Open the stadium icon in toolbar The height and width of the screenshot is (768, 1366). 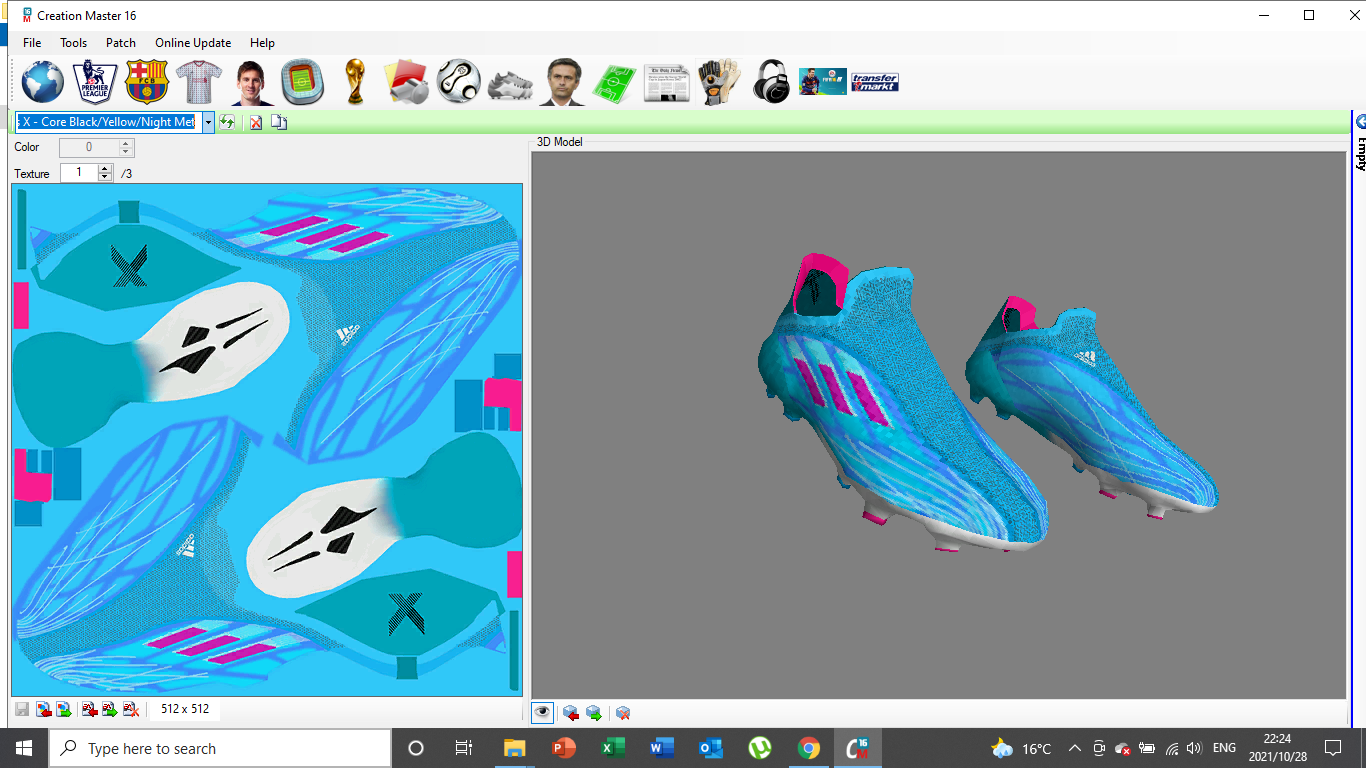[302, 82]
